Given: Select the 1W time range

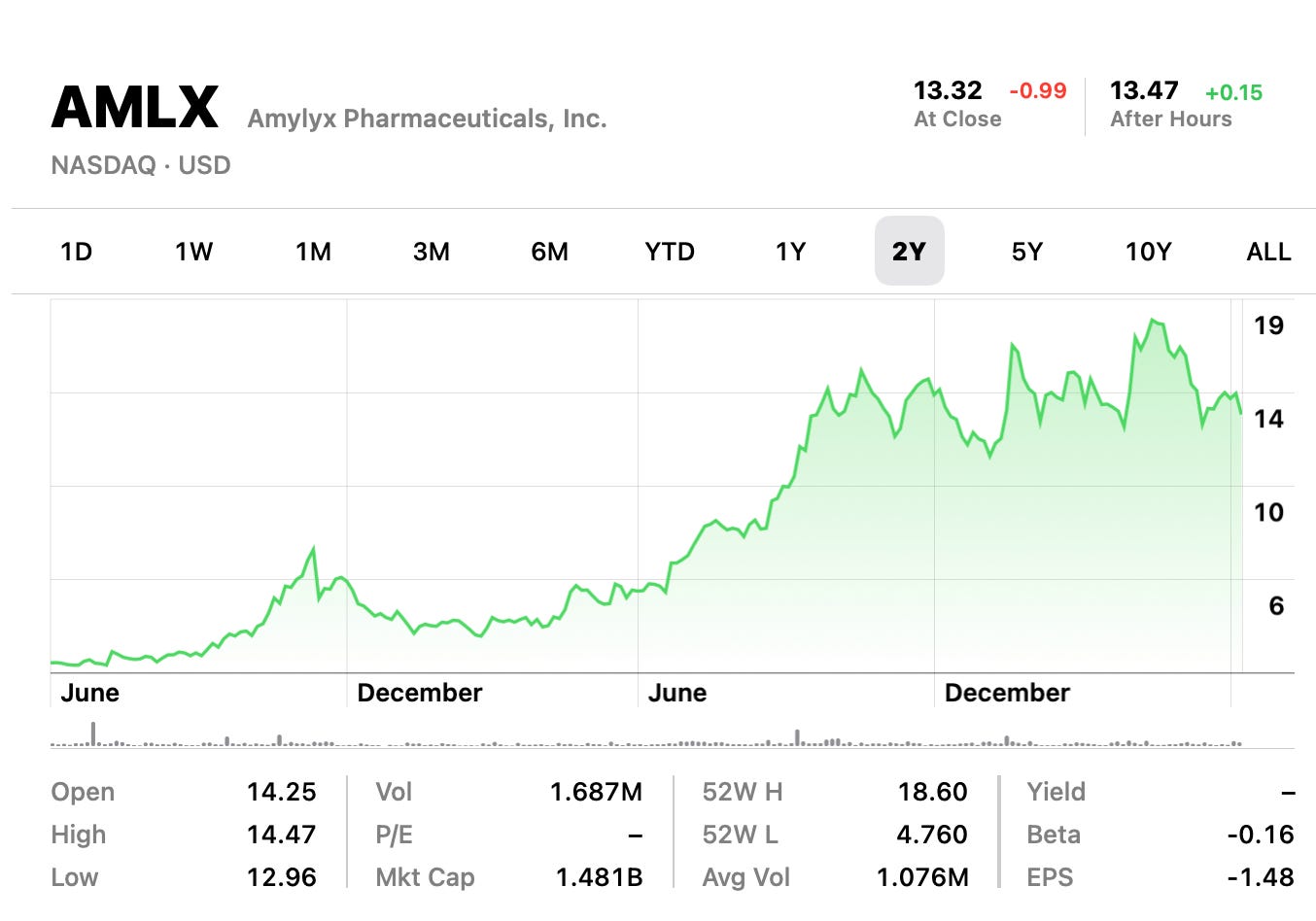Looking at the screenshot, I should [193, 252].
